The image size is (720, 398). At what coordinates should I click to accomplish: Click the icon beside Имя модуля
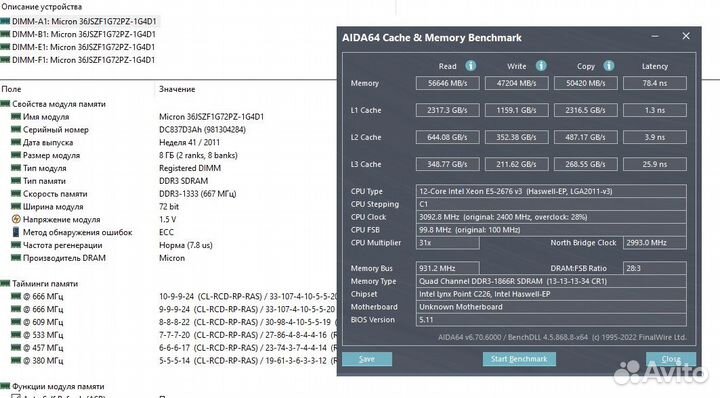pyautogui.click(x=16, y=117)
